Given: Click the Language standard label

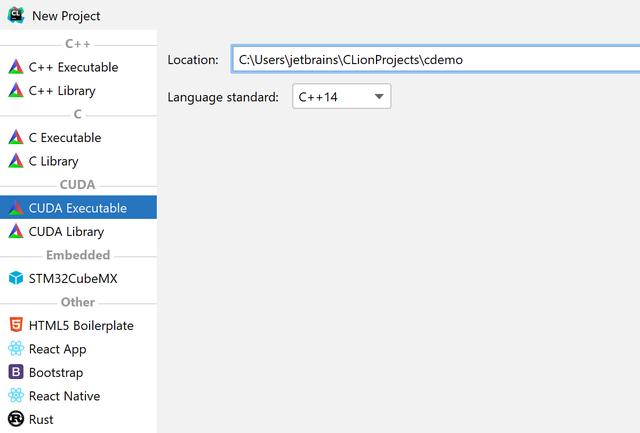Looking at the screenshot, I should coord(223,97).
